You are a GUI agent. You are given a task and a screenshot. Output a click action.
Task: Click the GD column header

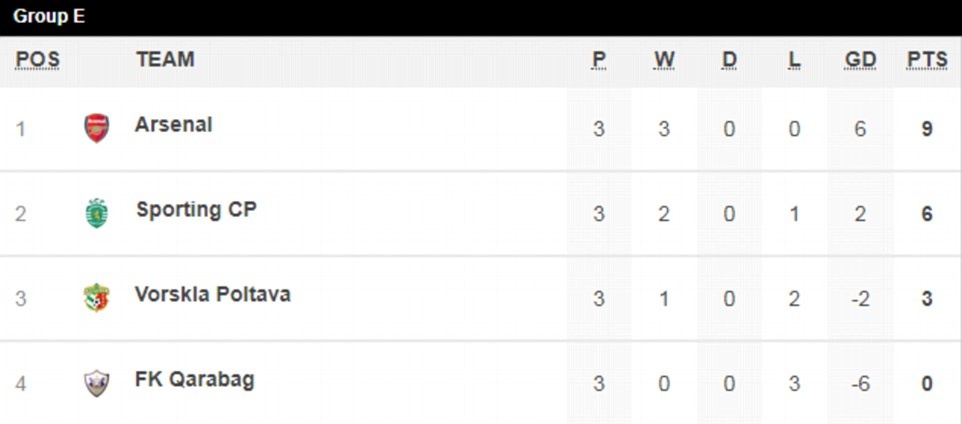[860, 60]
